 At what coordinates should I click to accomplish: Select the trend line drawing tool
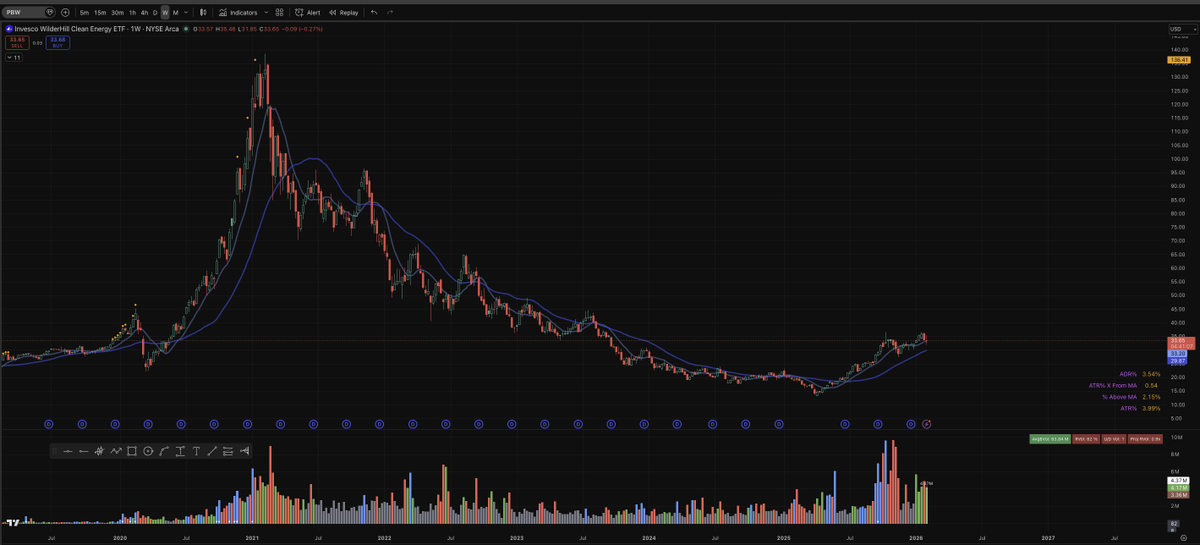click(x=212, y=451)
